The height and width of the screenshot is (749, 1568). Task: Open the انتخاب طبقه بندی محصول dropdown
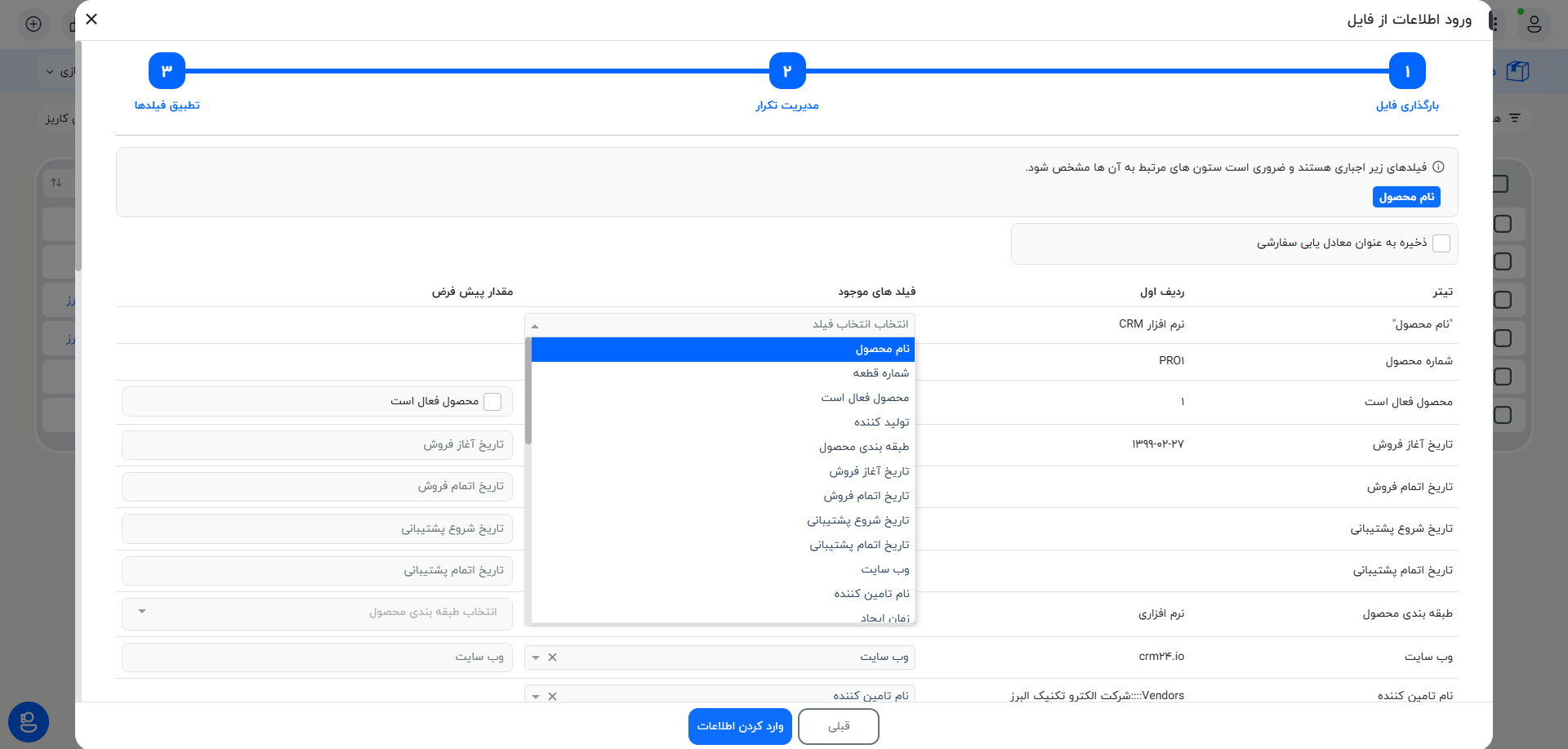(317, 613)
